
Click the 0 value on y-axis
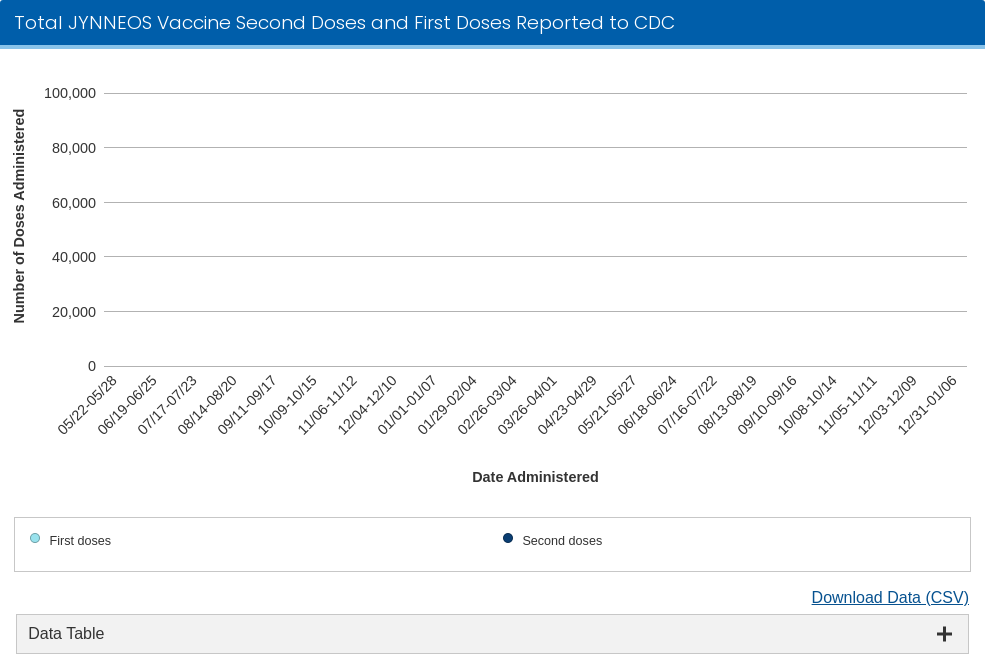[91, 366]
